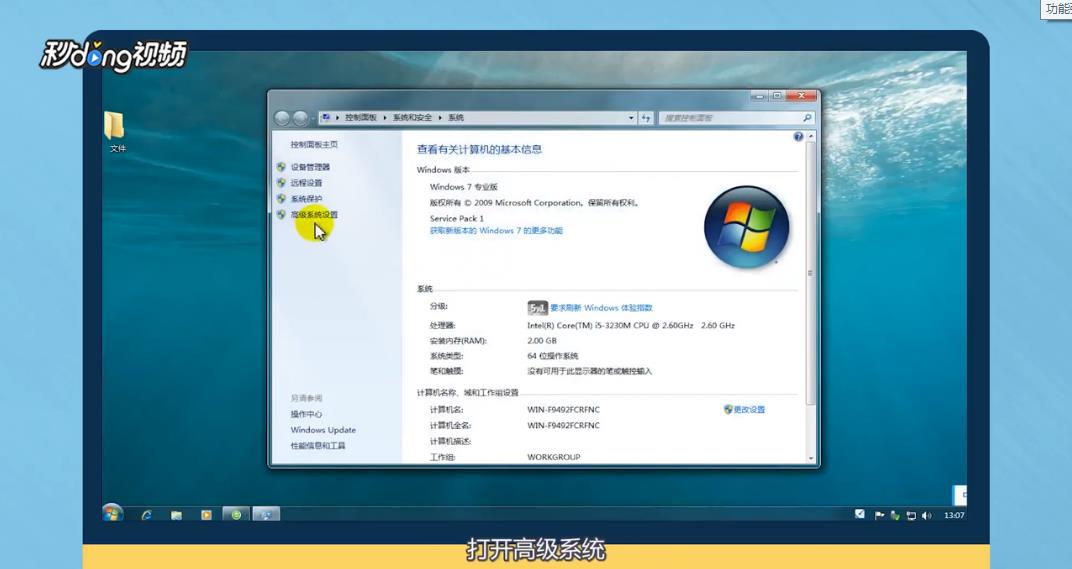The height and width of the screenshot is (569, 1072).
Task: Open Windows Explorer from the taskbar
Action: coord(176,514)
